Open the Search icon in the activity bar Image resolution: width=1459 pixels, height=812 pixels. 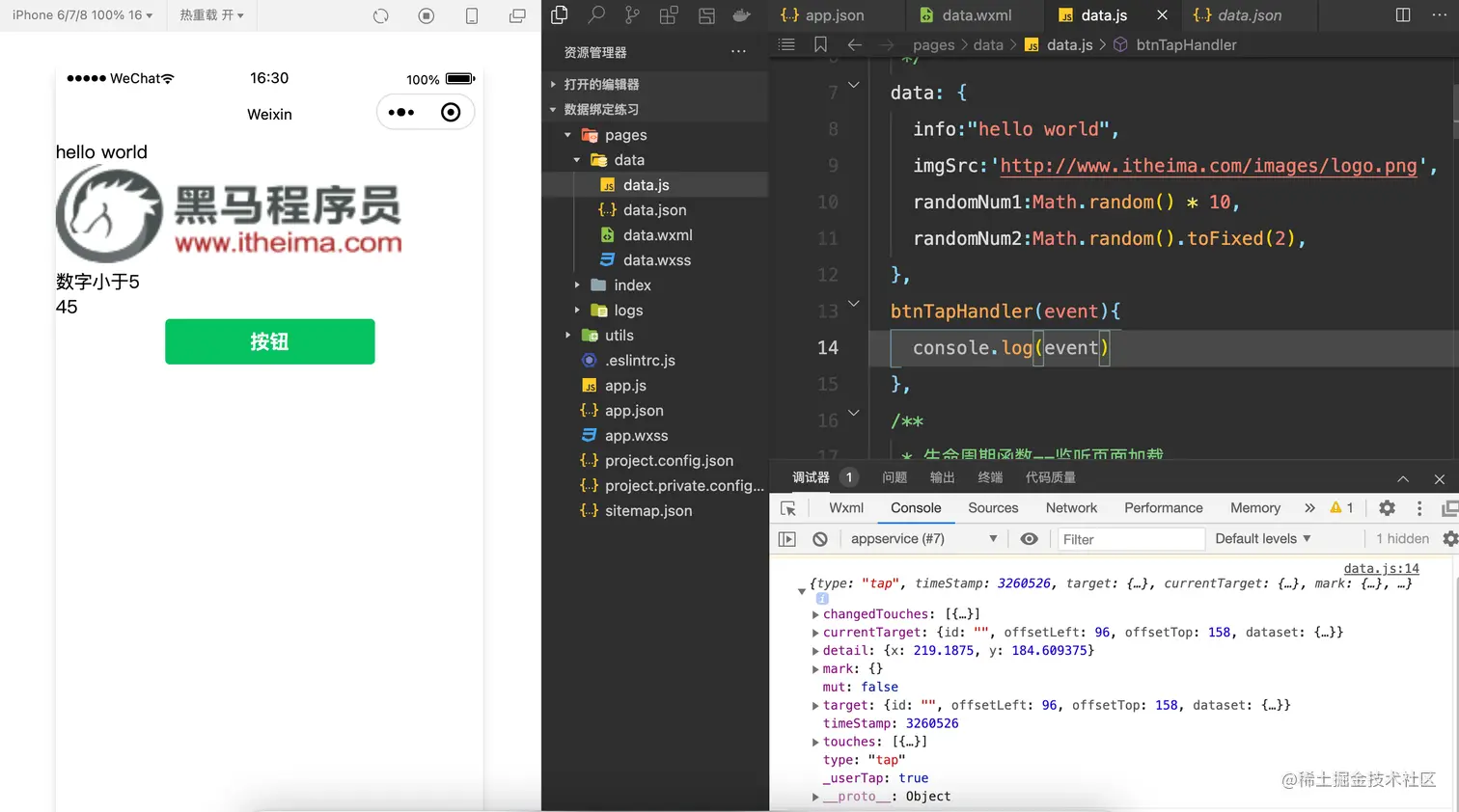596,14
